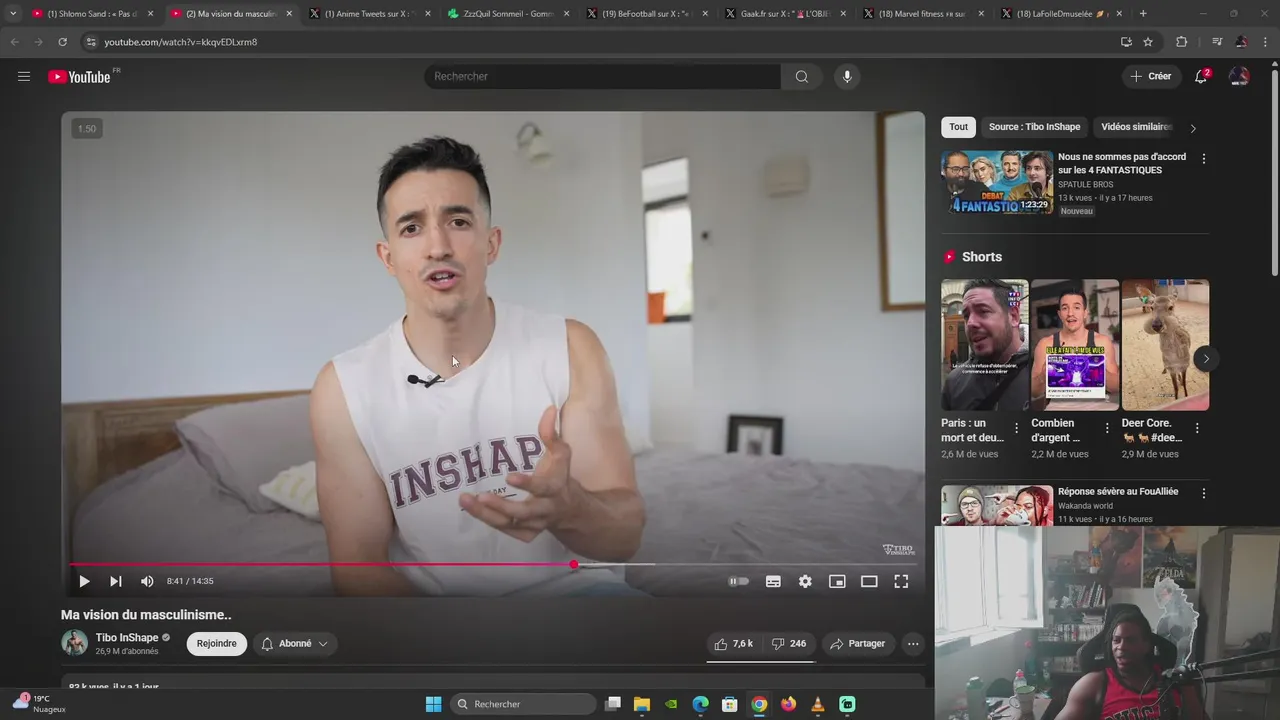This screenshot has width=1280, height=720.
Task: Switch to the Shlomo Sand tab
Action: coord(93,14)
